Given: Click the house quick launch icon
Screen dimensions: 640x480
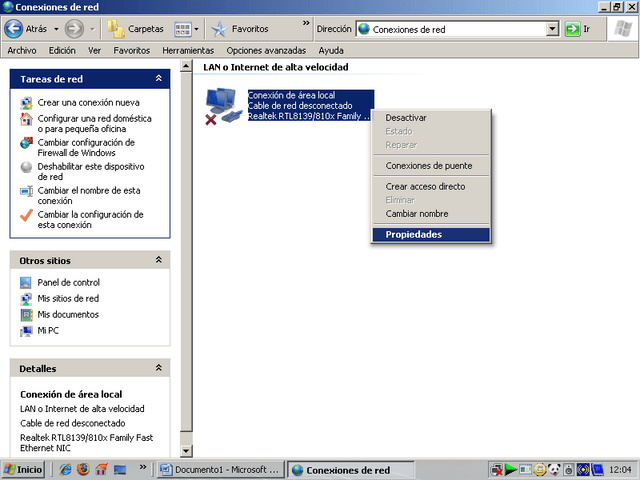Looking at the screenshot, I should pyautogui.click(x=101, y=469).
